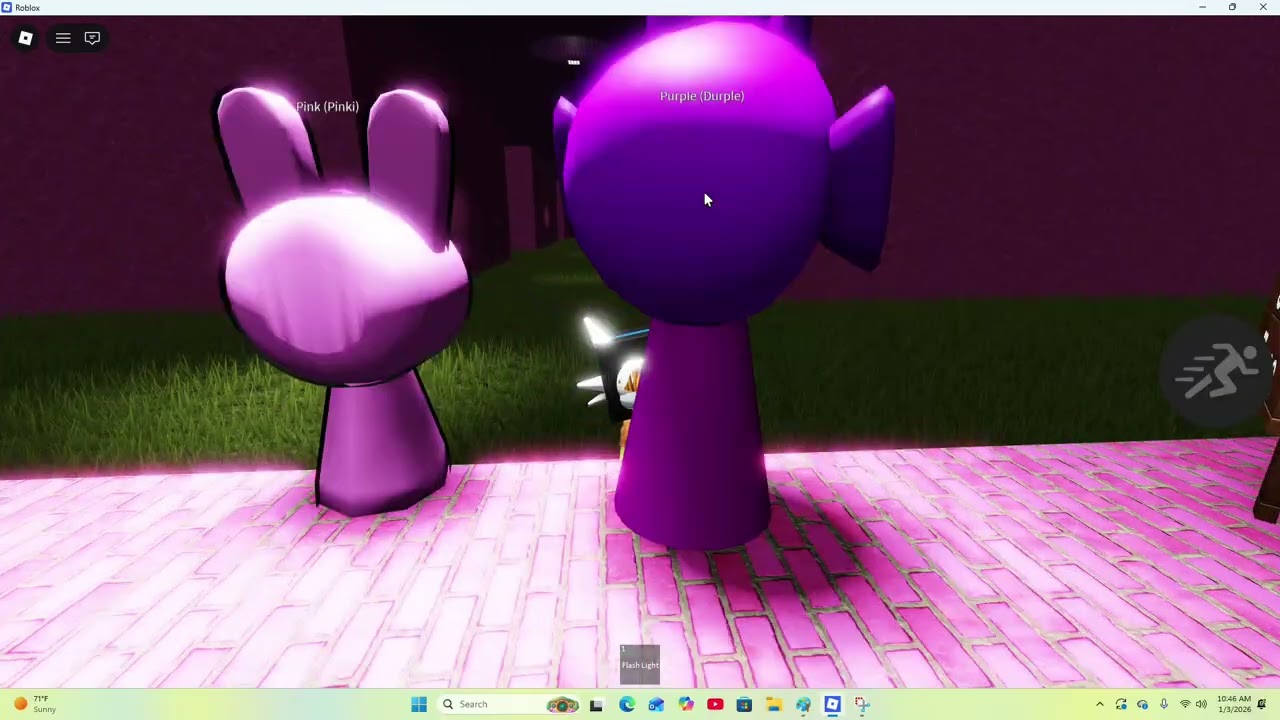The image size is (1280, 720).
Task: Launch Microsoft Edge from the taskbar
Action: click(626, 704)
